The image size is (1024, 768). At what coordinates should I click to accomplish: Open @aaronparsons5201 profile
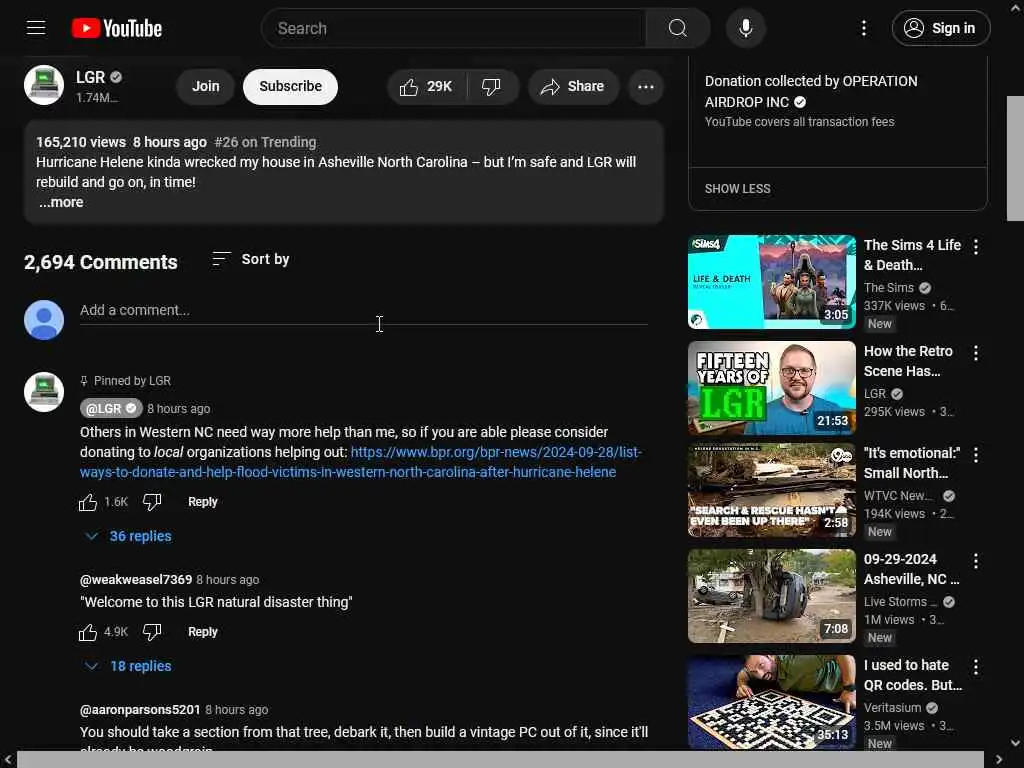click(140, 710)
